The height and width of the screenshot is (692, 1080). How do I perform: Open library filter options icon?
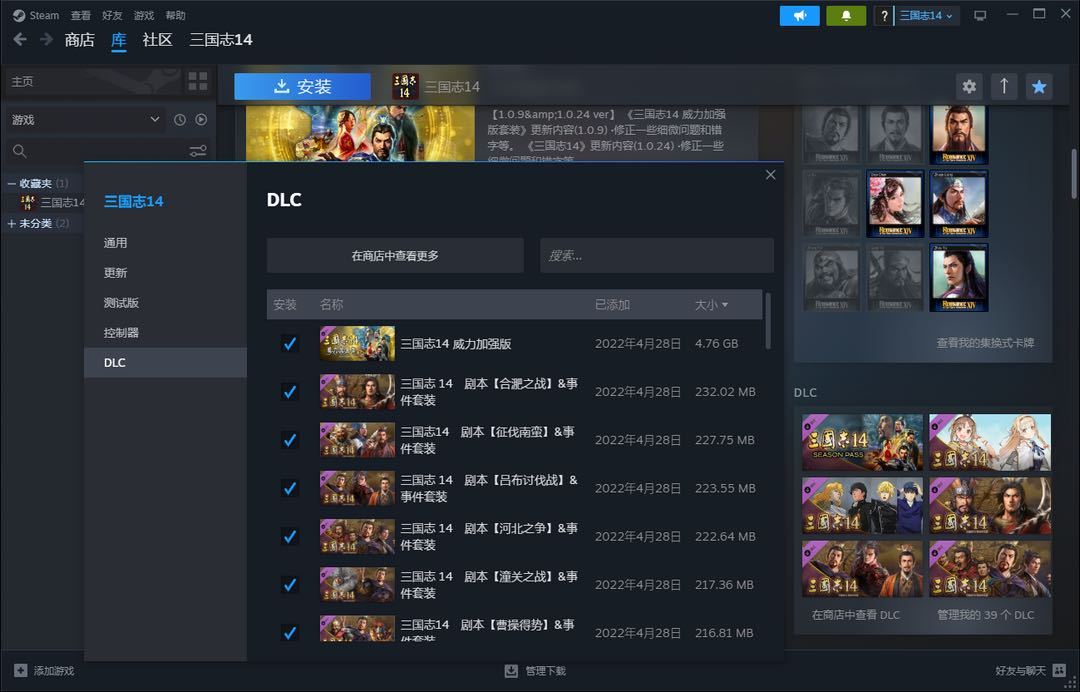[198, 151]
